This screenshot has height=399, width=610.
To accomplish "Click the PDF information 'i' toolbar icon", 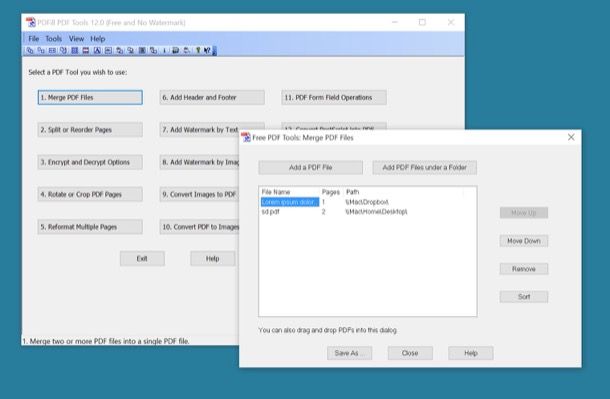I will click(165, 51).
